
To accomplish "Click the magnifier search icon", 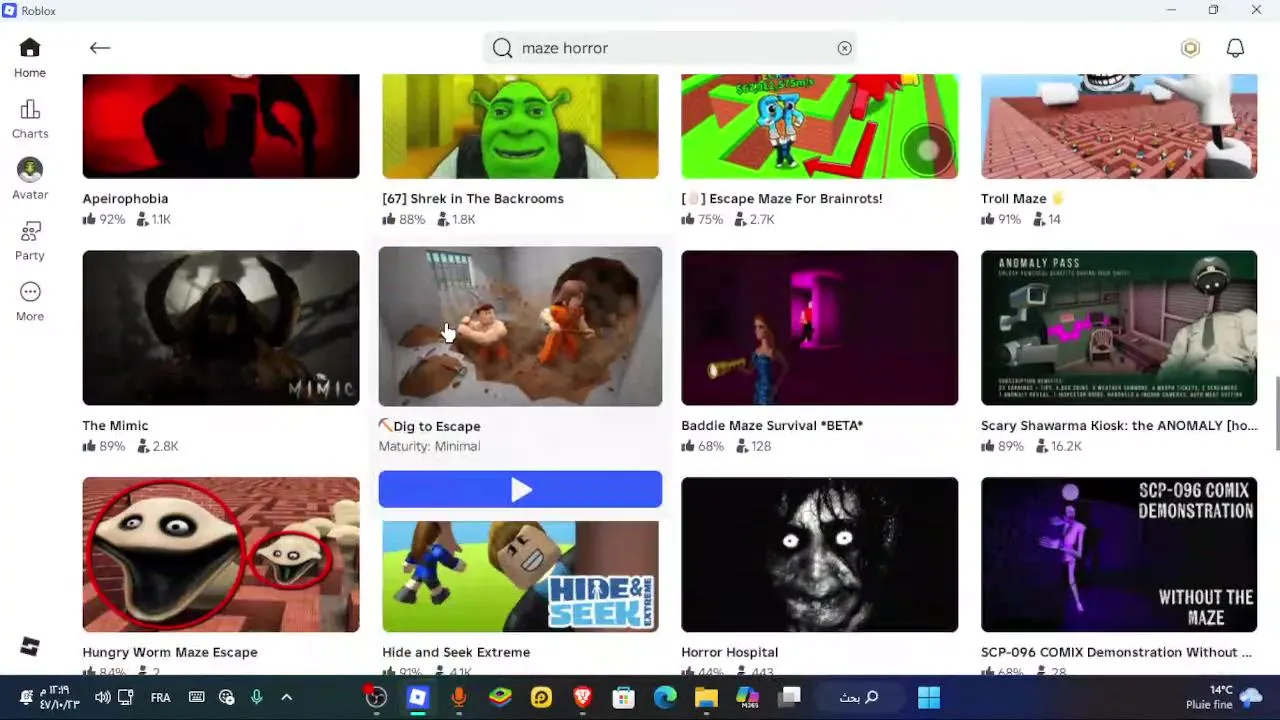I will click(502, 48).
